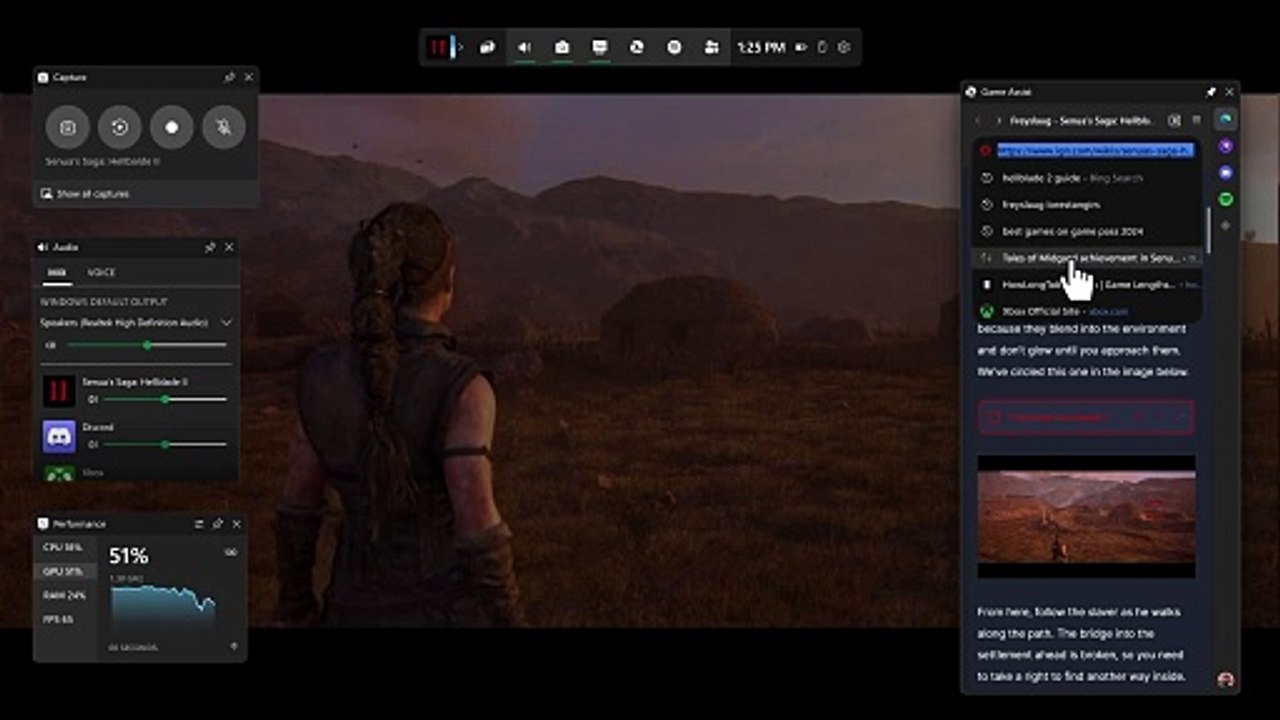
Task: Click scrollbar in suggestion dropdown
Action: point(1209,230)
